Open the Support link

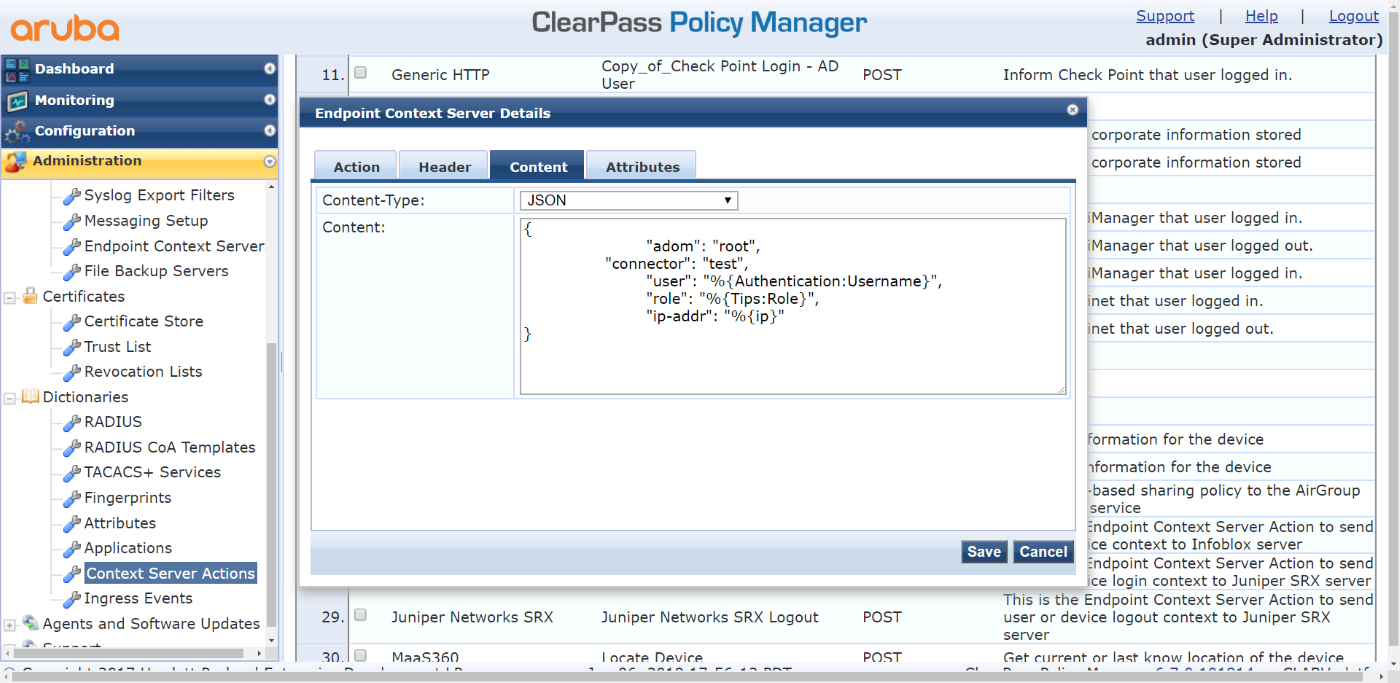coord(1165,16)
